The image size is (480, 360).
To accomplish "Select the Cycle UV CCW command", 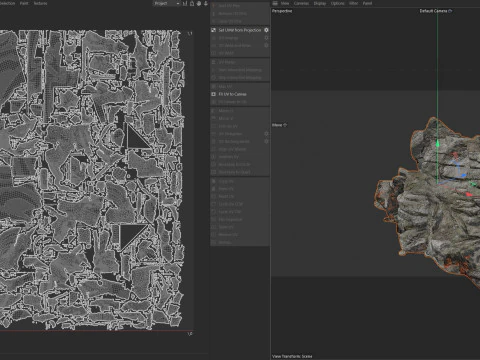I will 231,204.
